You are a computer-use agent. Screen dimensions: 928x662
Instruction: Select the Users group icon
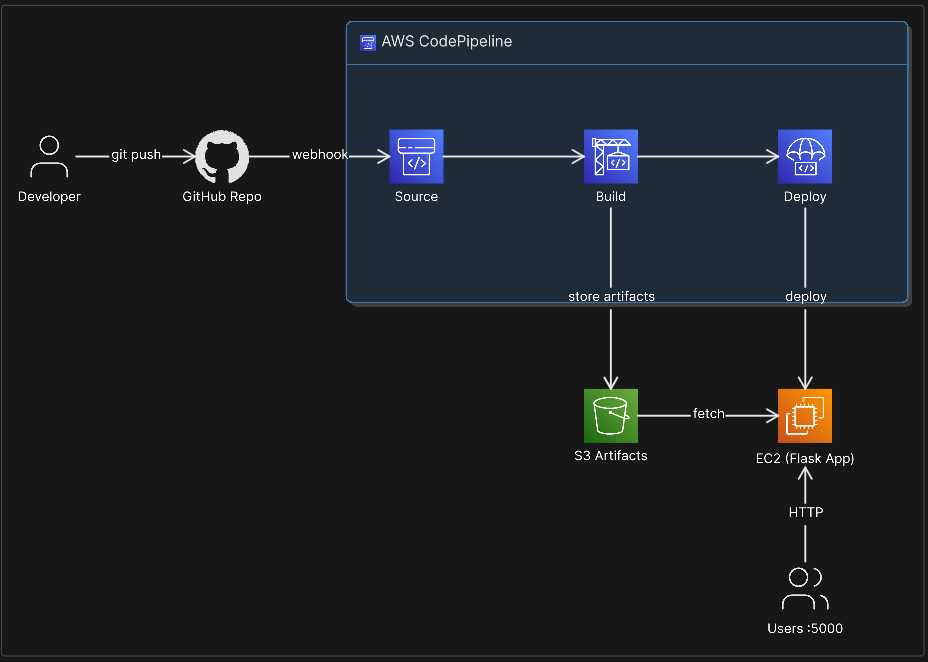click(x=805, y=589)
